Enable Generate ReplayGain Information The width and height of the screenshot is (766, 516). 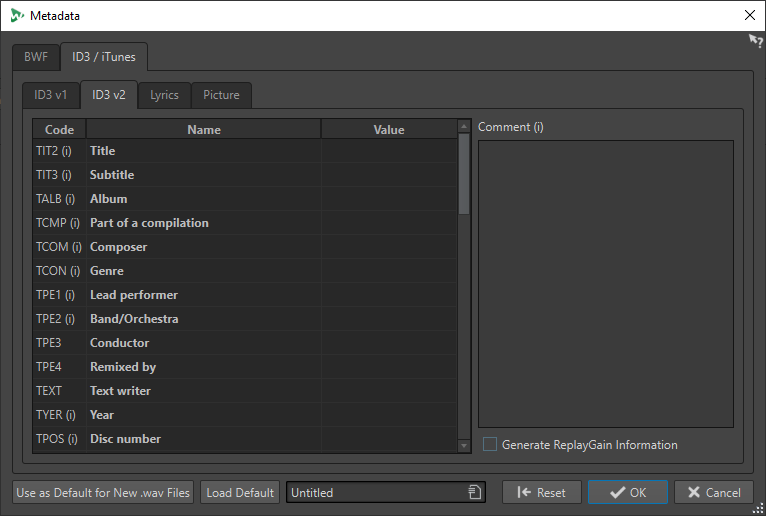click(x=490, y=445)
